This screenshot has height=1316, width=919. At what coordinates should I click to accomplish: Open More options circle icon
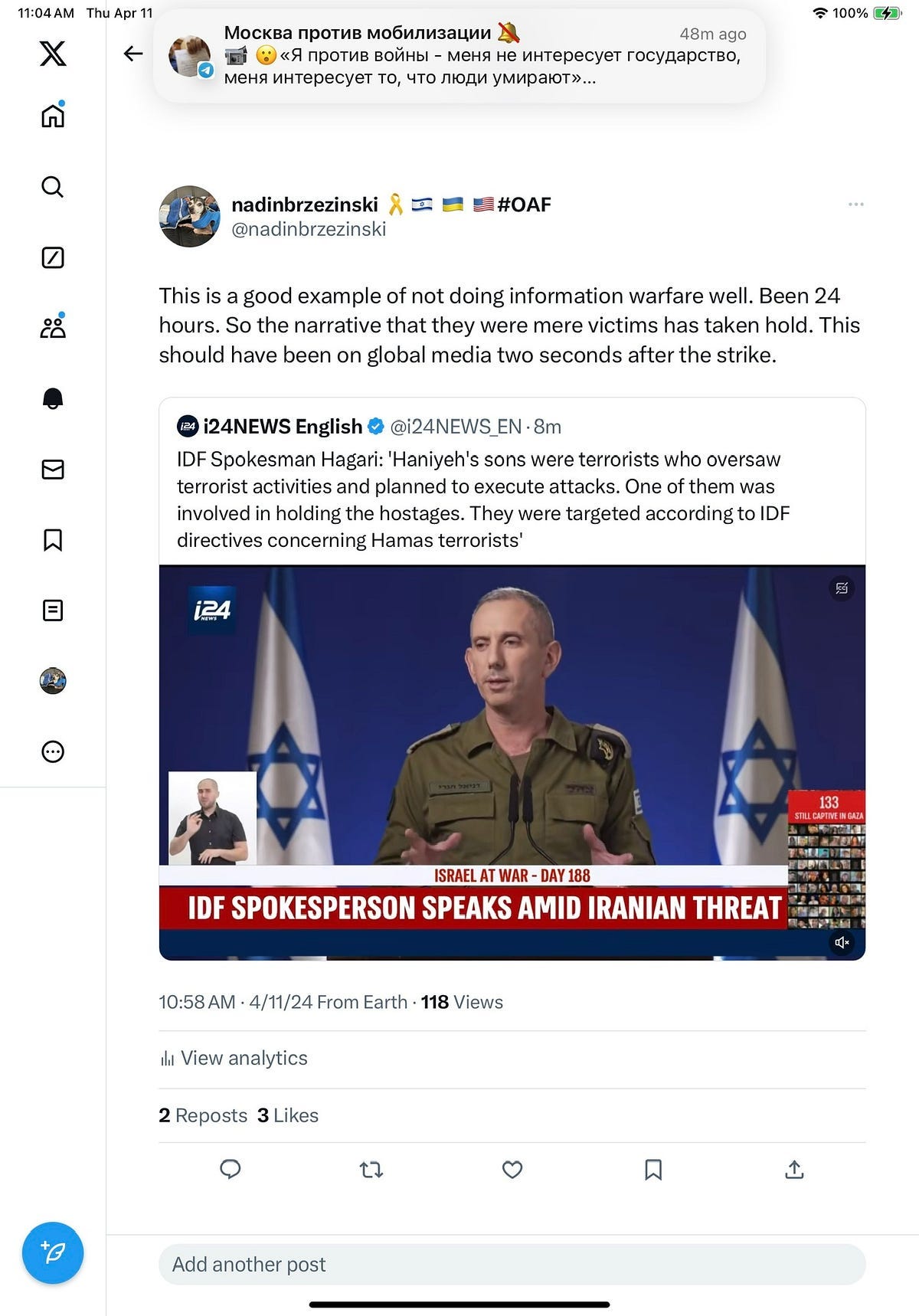53,751
